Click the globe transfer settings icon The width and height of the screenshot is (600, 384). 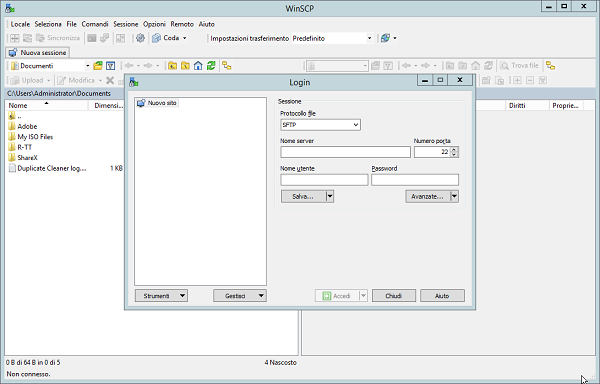pyautogui.click(x=385, y=38)
